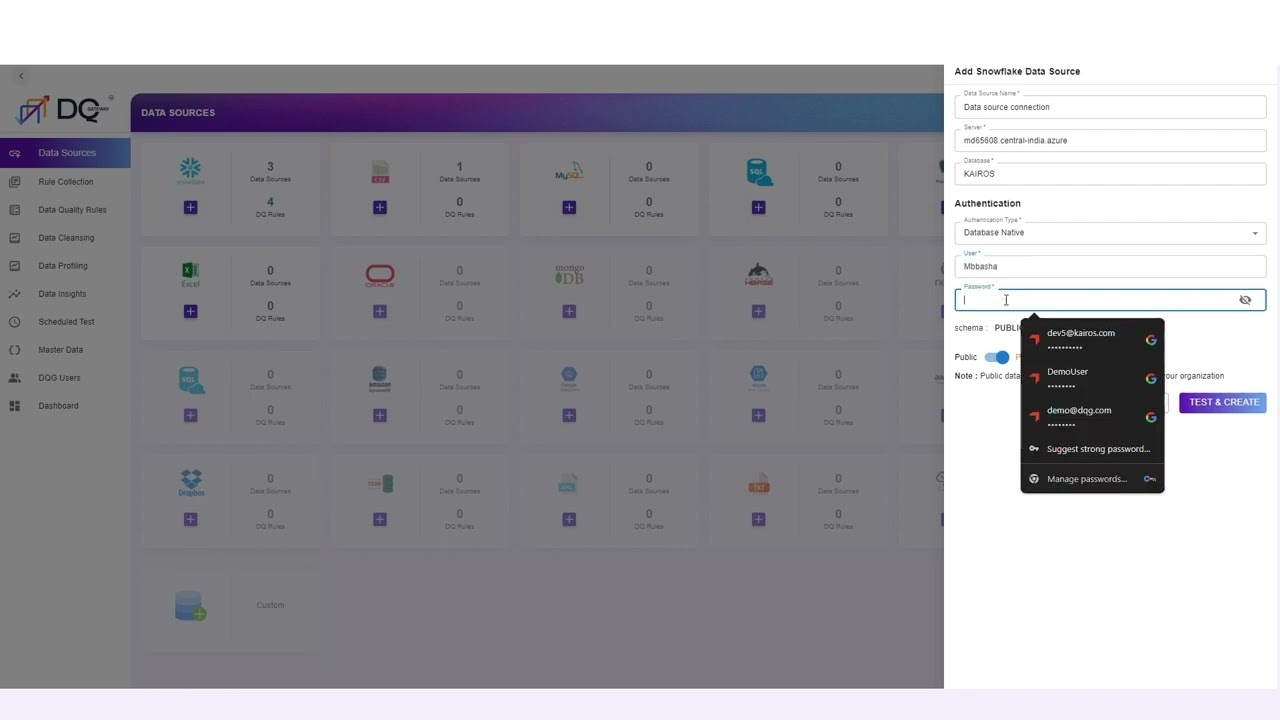The width and height of the screenshot is (1280, 720).
Task: Click the Oracle logo card
Action: (x=379, y=275)
